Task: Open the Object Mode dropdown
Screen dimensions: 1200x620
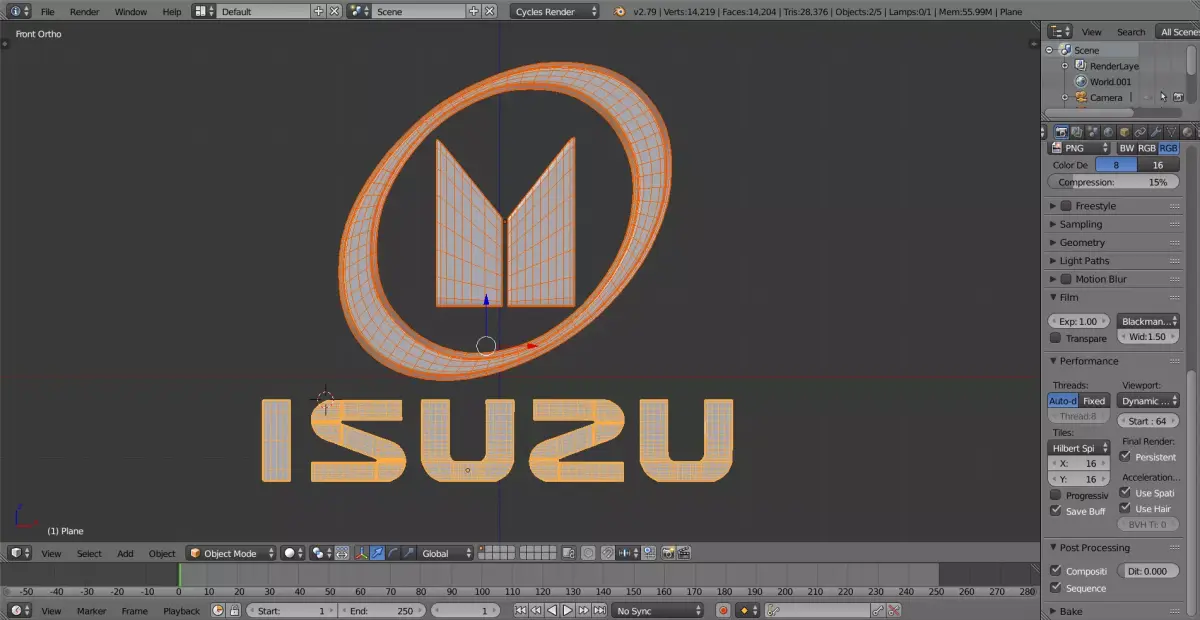Action: [x=231, y=553]
